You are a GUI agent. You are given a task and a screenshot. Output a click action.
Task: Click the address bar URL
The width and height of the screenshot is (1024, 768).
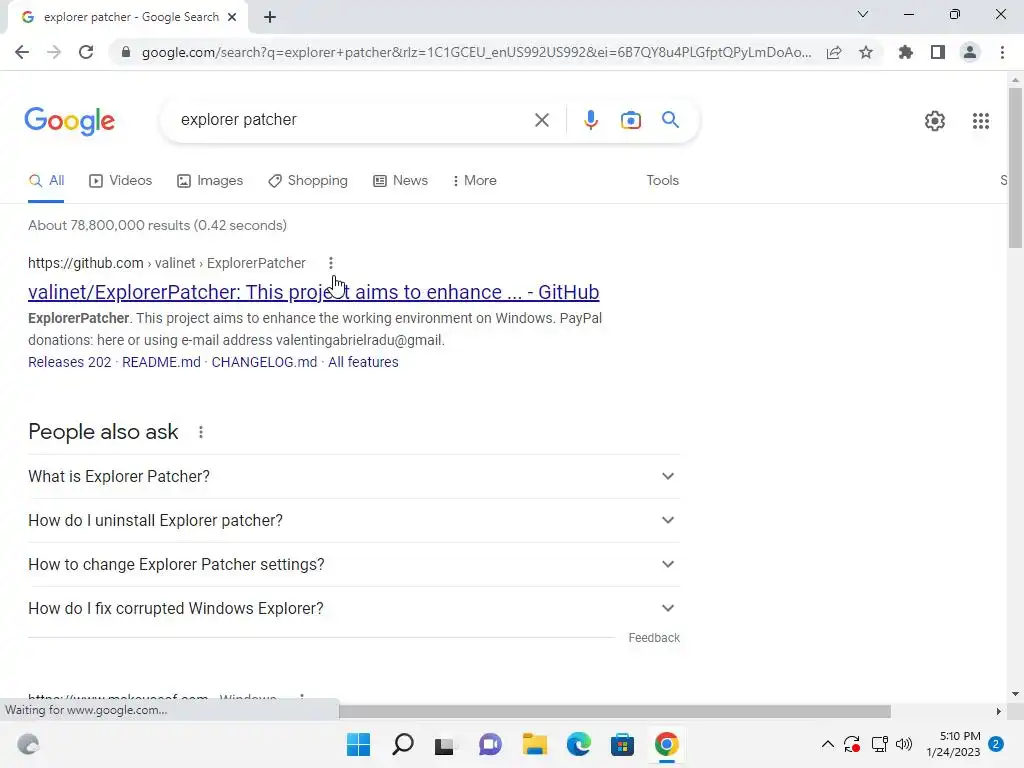click(476, 52)
